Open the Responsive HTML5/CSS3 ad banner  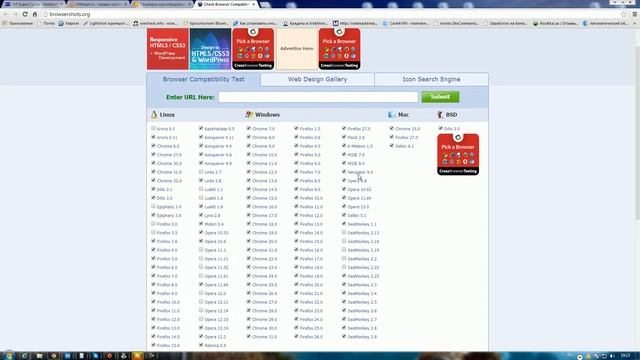pyautogui.click(x=168, y=49)
